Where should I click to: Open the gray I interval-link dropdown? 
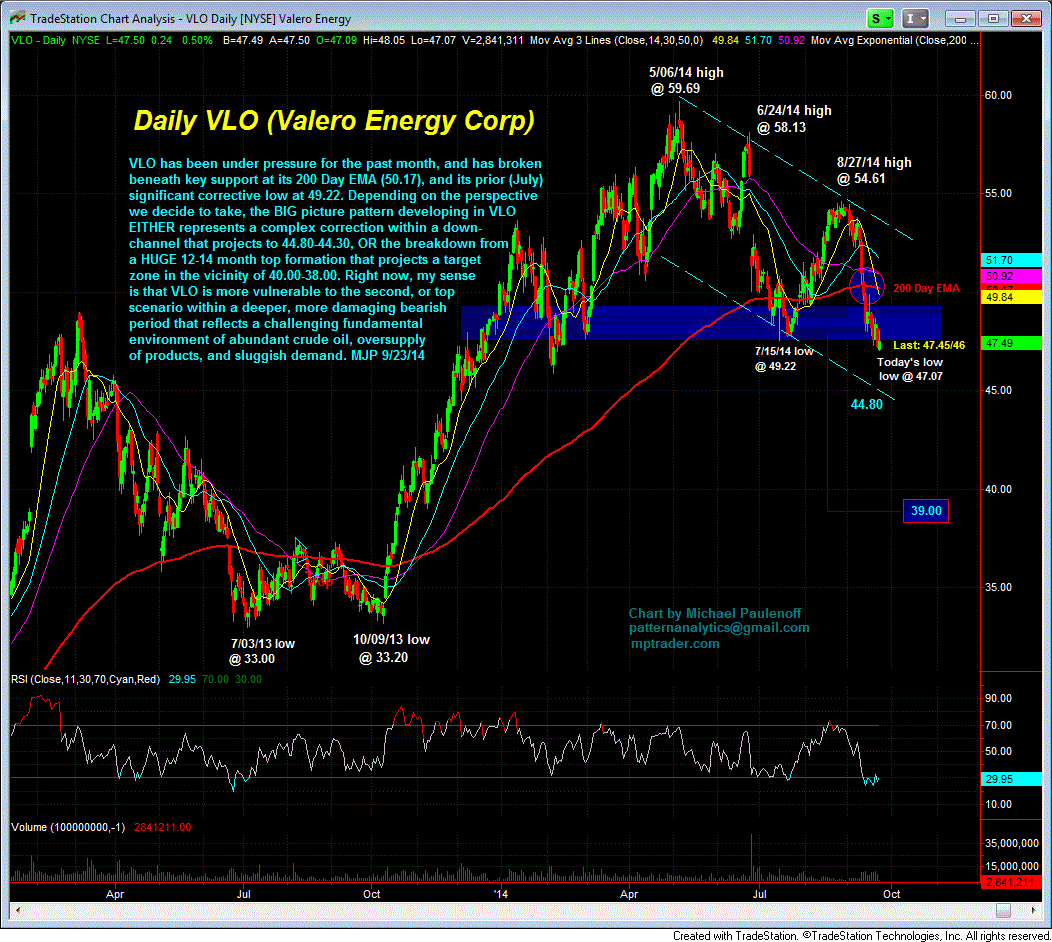point(916,18)
